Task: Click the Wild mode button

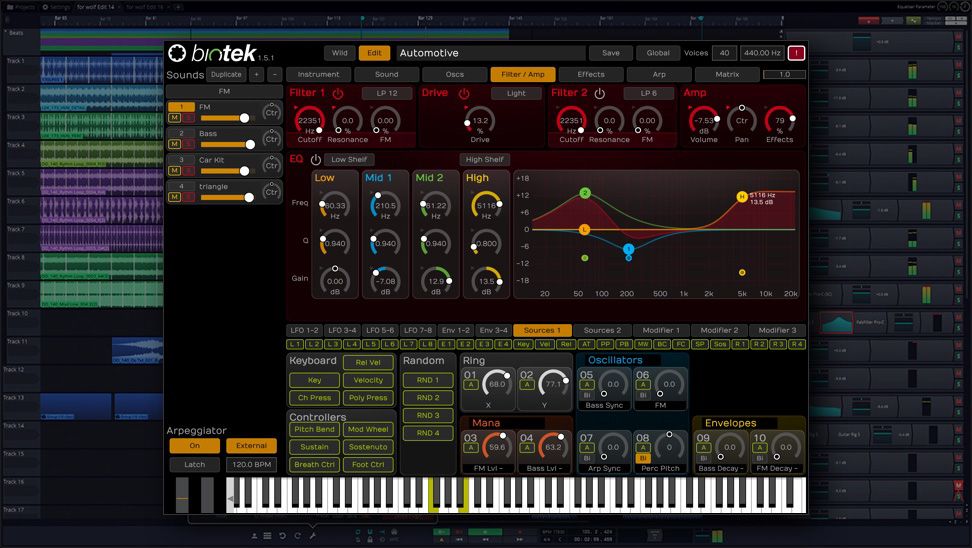Action: (x=340, y=53)
